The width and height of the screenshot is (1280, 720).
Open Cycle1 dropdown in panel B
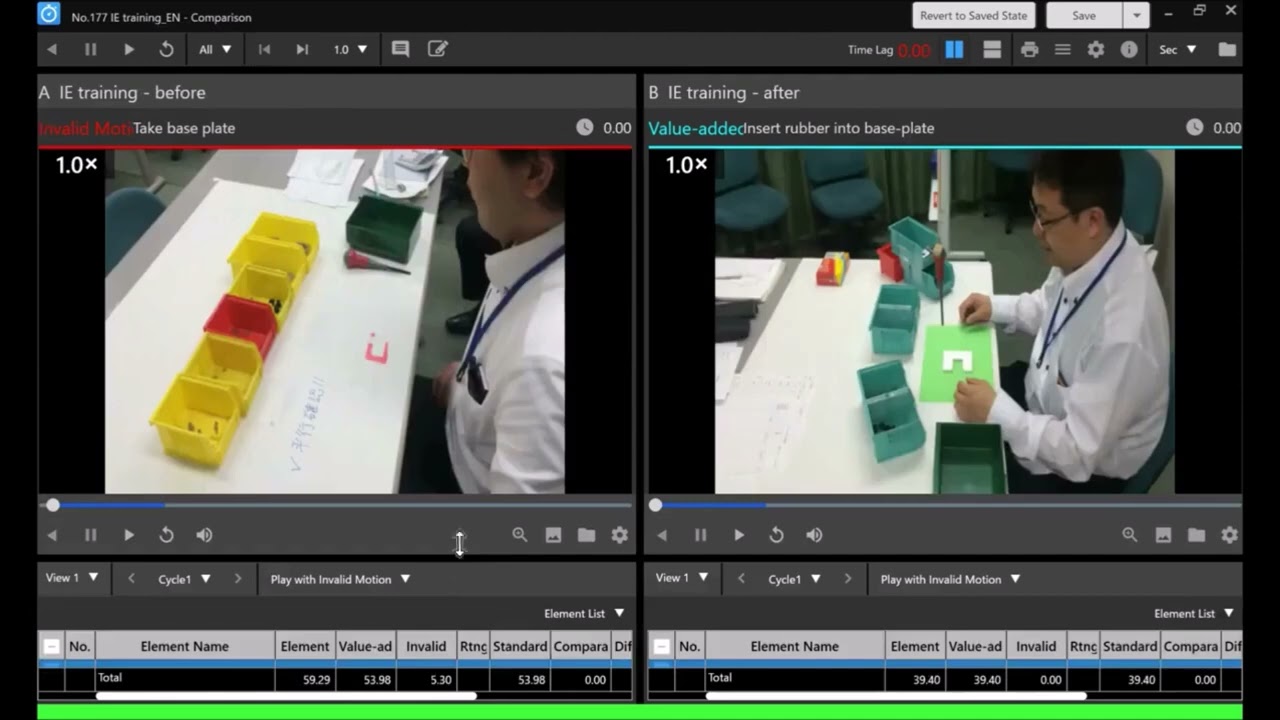794,579
